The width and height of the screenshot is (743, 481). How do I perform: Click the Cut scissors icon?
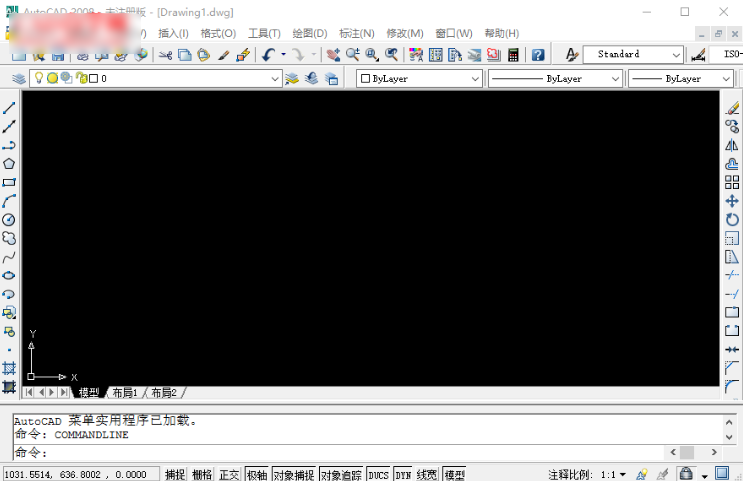(165, 55)
